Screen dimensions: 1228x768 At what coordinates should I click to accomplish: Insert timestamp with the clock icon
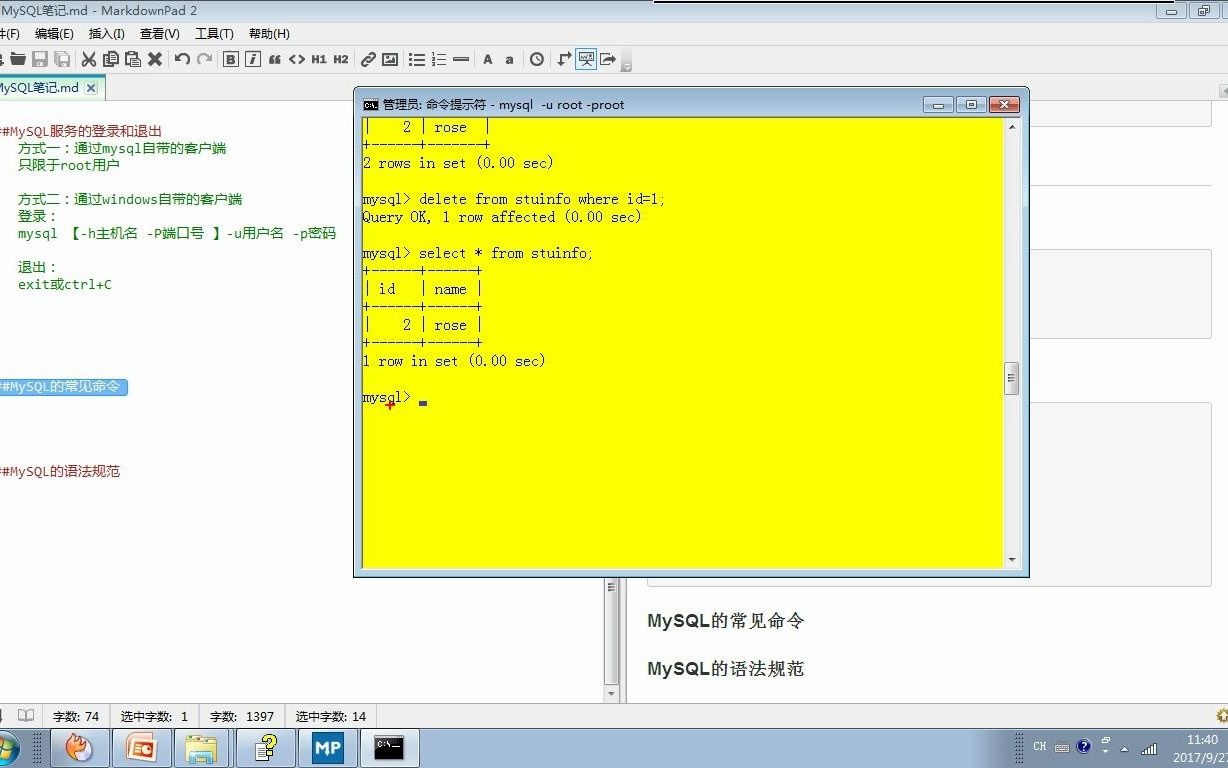coord(537,59)
